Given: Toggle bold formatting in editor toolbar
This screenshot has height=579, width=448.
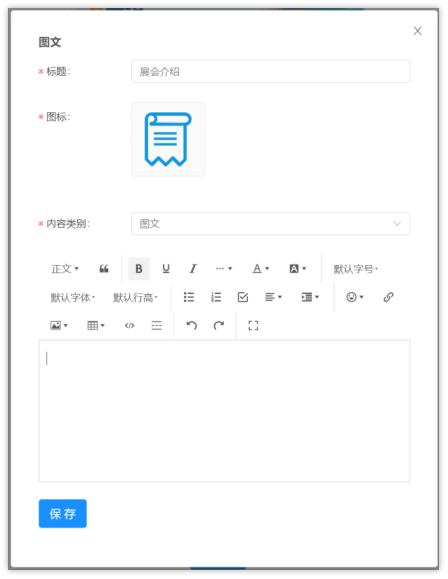Looking at the screenshot, I should [x=139, y=269].
